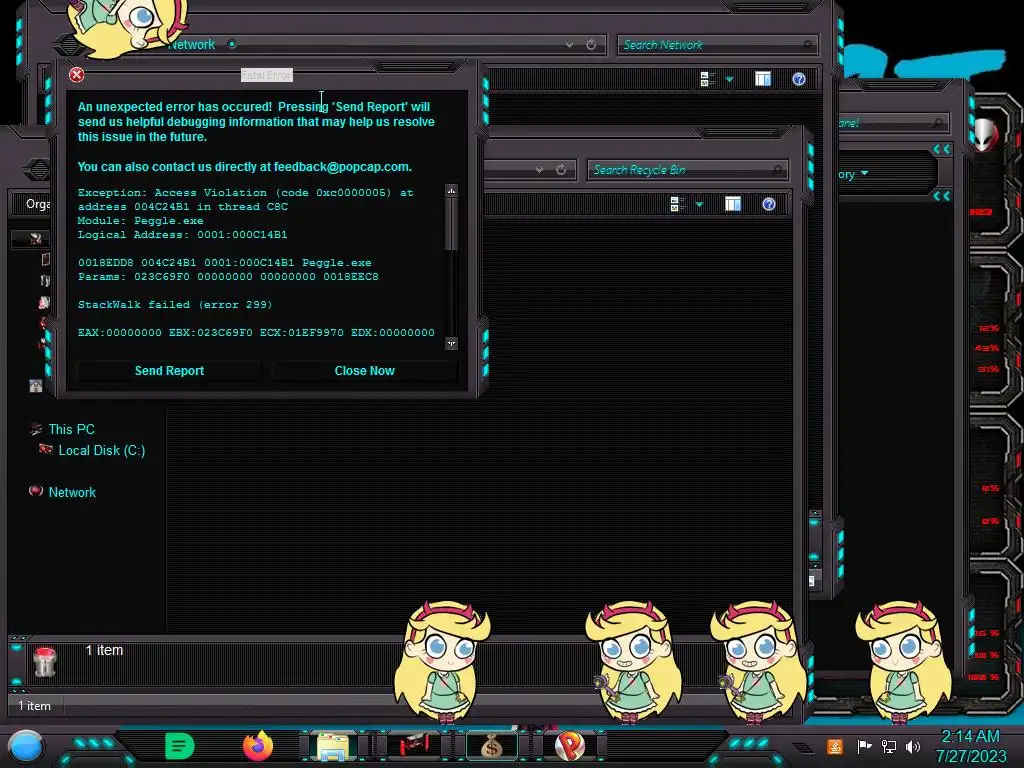Open the network tray icon
Image resolution: width=1024 pixels, height=768 pixels.
pyautogui.click(x=889, y=746)
